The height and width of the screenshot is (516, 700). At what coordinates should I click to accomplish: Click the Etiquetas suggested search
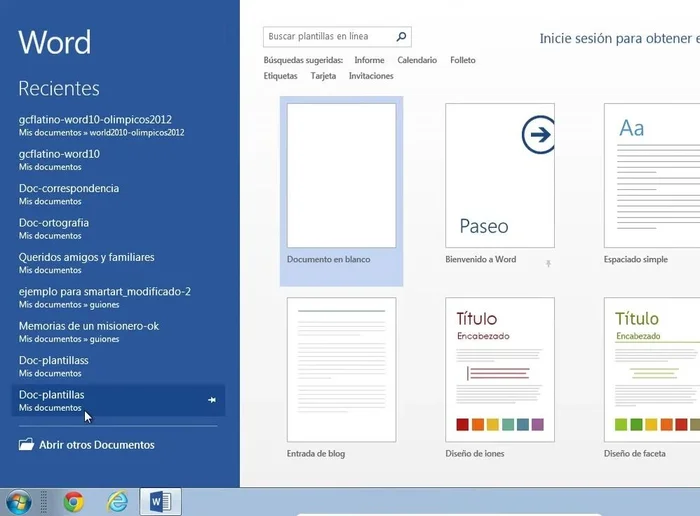(x=280, y=76)
